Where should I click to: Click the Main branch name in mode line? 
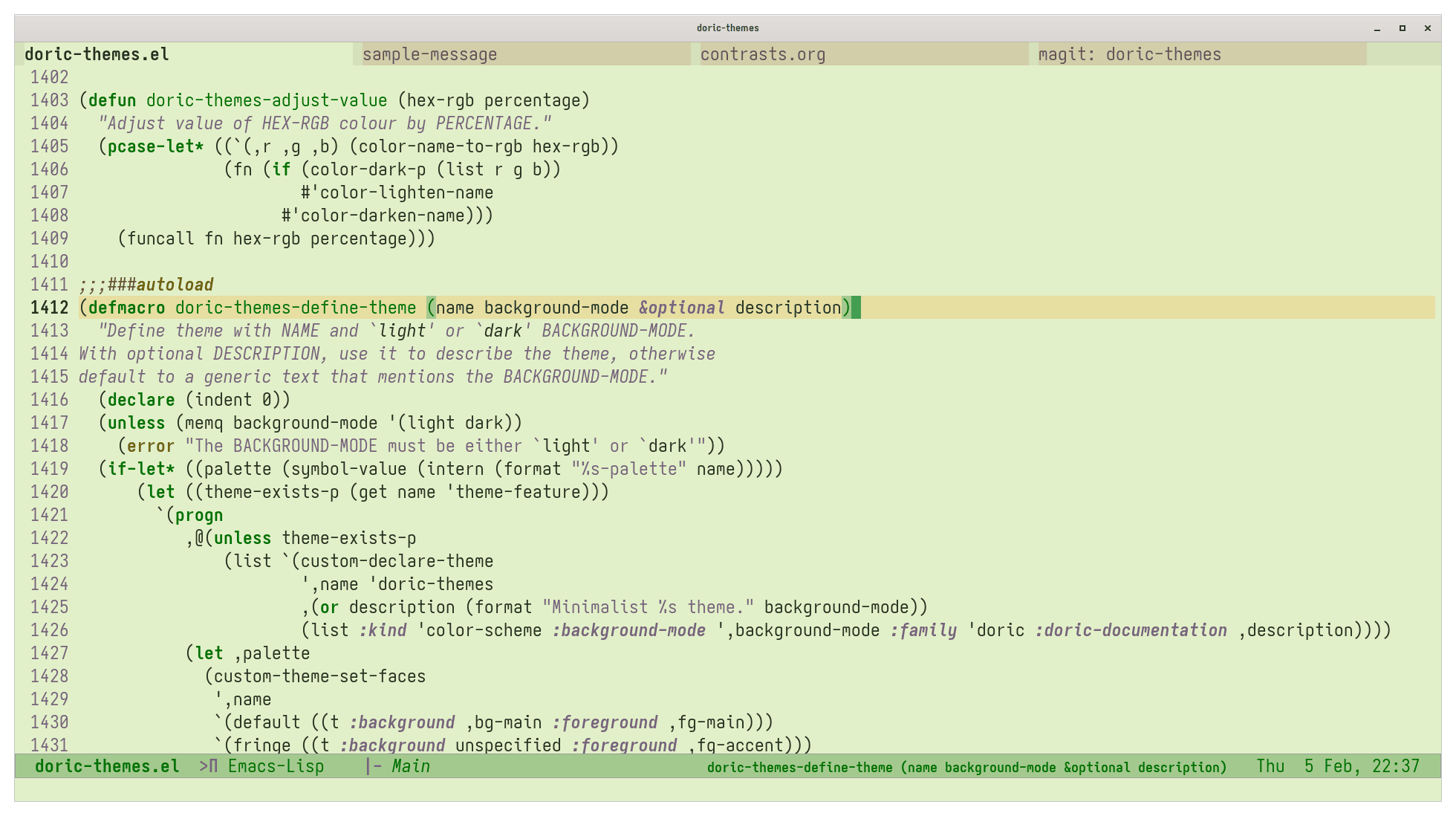pos(411,766)
